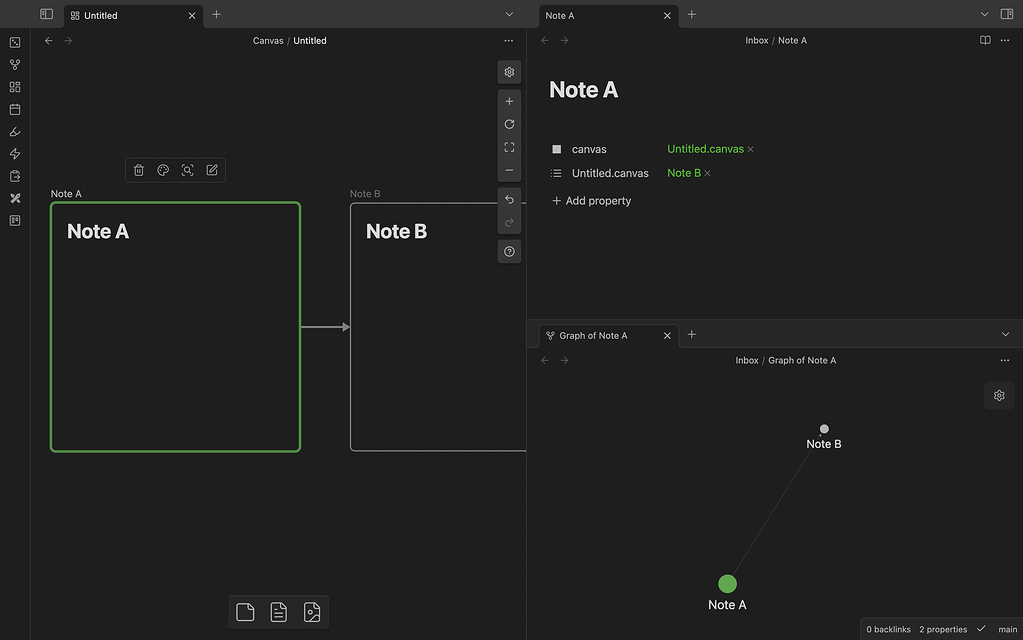
Task: Toggle reading view for Note A
Action: click(984, 40)
